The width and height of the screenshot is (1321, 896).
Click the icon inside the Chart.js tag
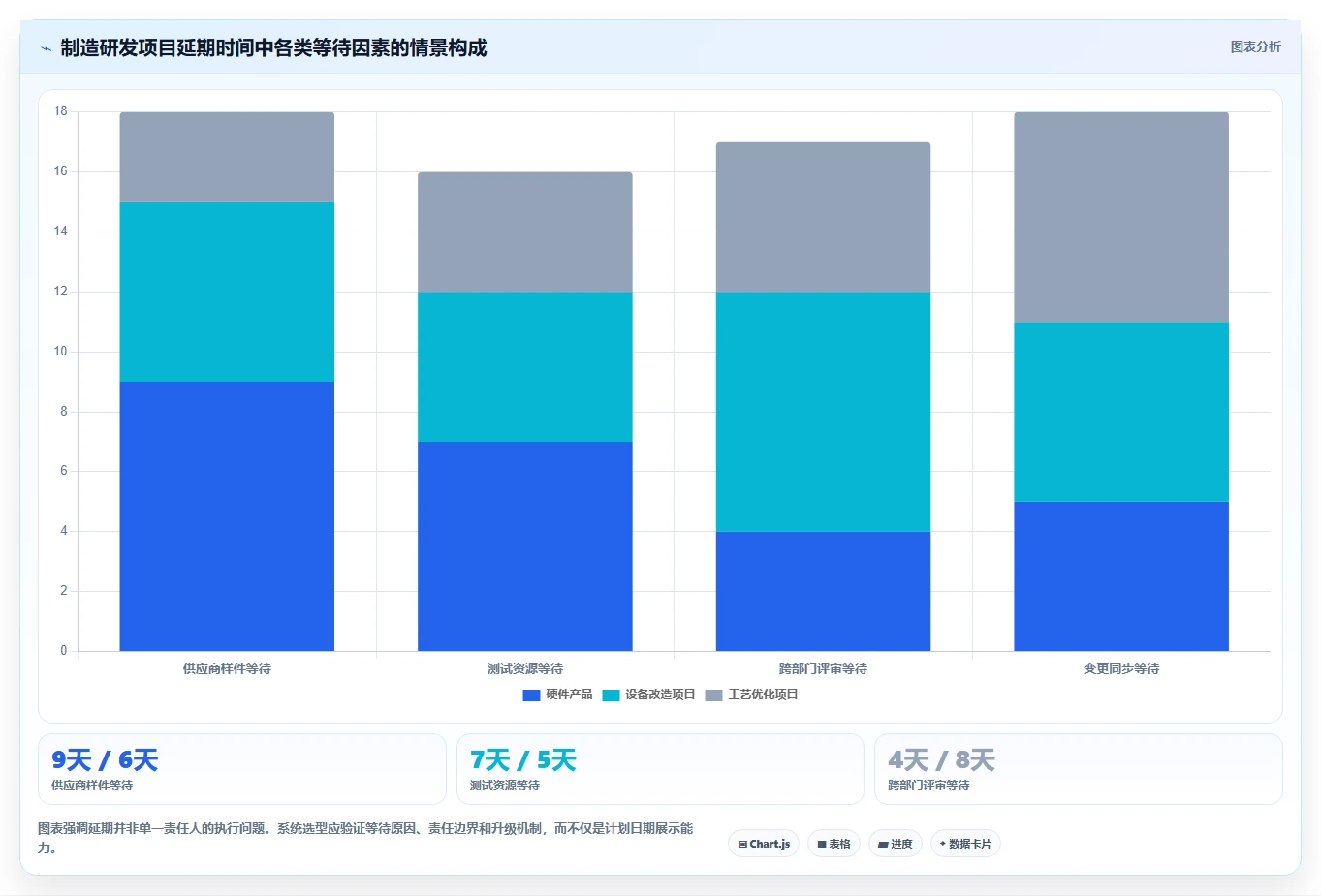[x=742, y=845]
